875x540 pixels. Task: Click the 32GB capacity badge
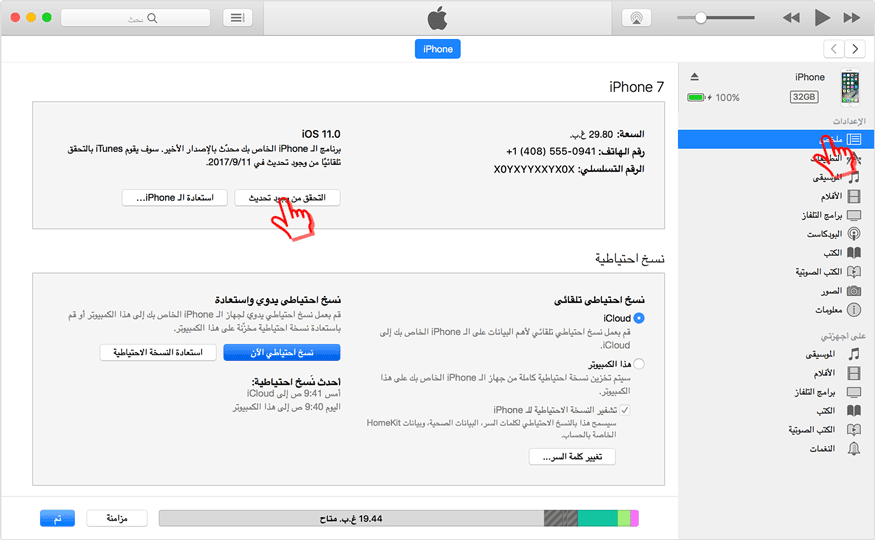[x=804, y=97]
